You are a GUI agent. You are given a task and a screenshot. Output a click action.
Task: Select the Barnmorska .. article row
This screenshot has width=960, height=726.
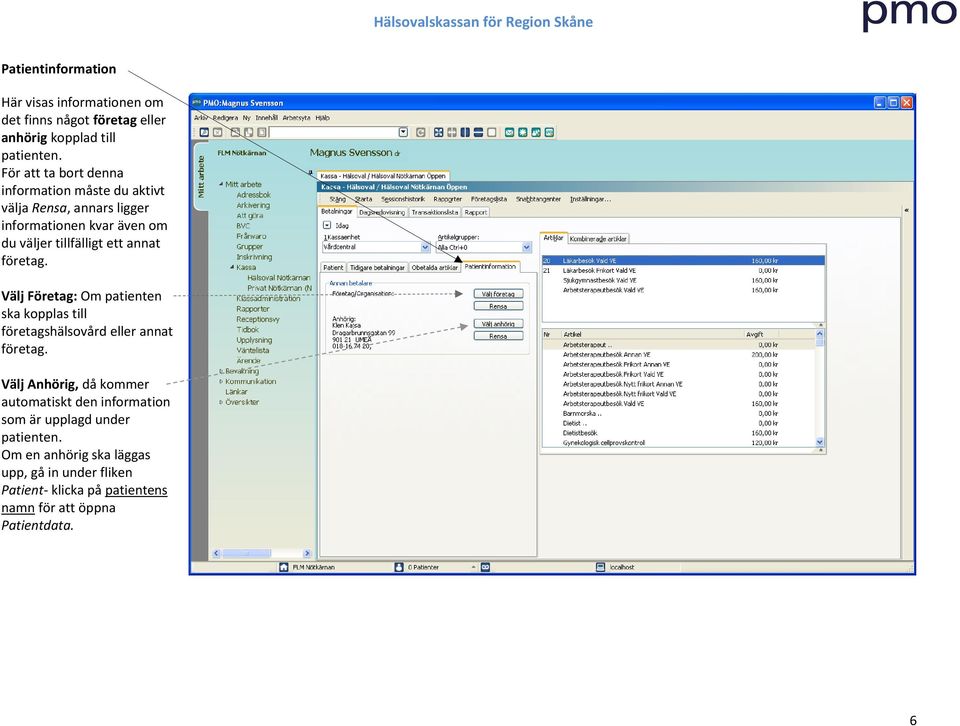click(679, 413)
